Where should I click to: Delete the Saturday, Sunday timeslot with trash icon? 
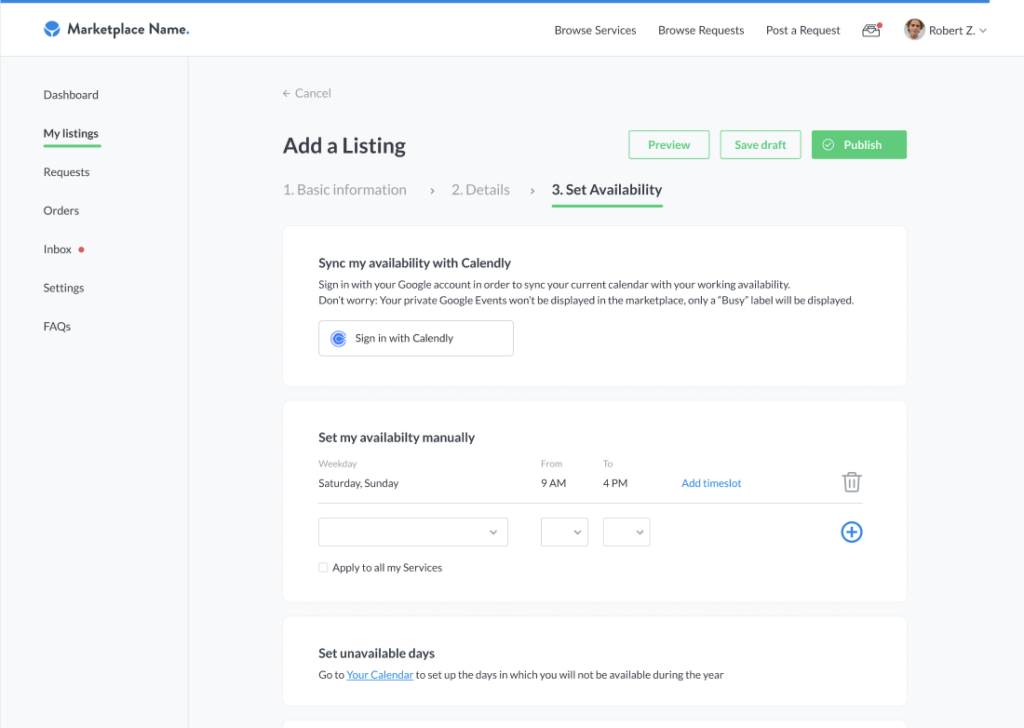tap(852, 482)
